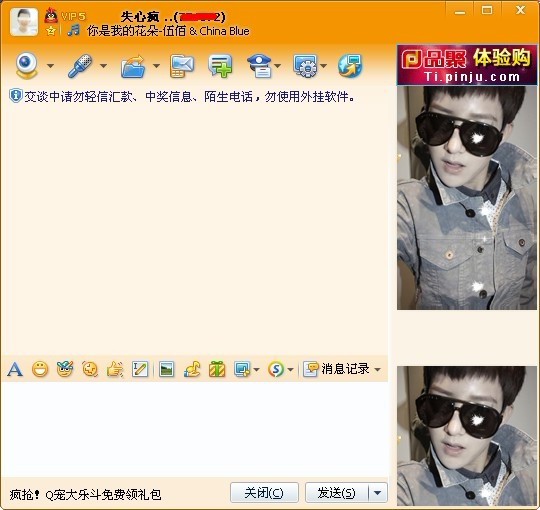Screen dimensions: 540x510
Task: Click the send SMS message icon
Action: (182, 66)
